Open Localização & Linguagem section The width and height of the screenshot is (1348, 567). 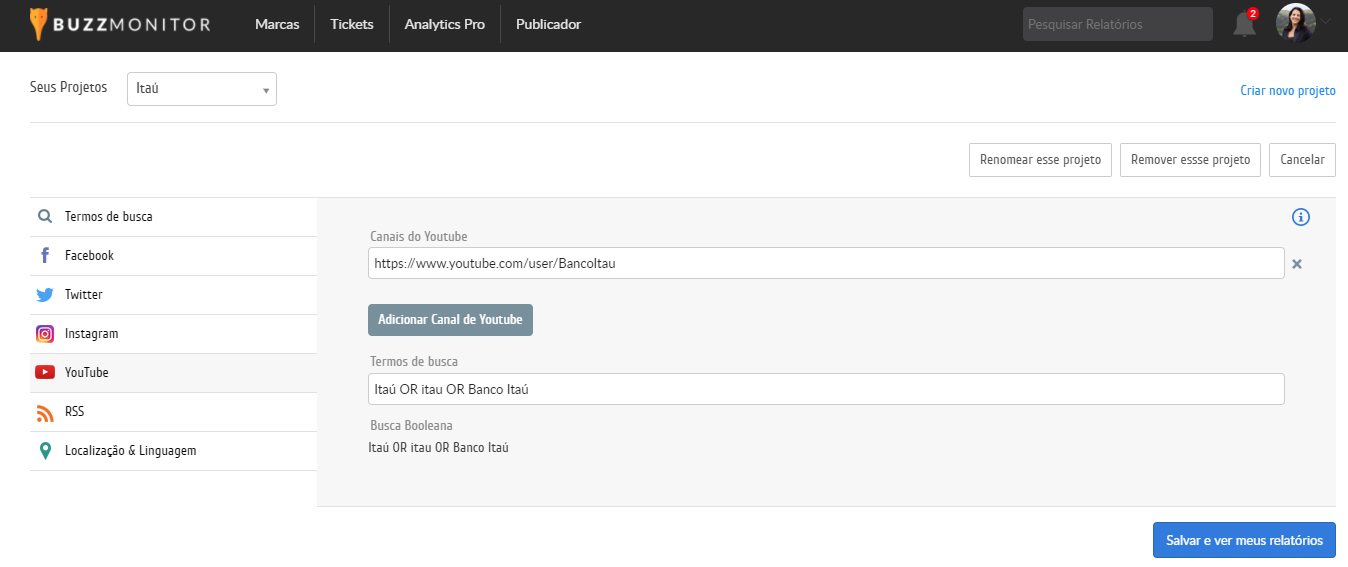click(x=130, y=451)
